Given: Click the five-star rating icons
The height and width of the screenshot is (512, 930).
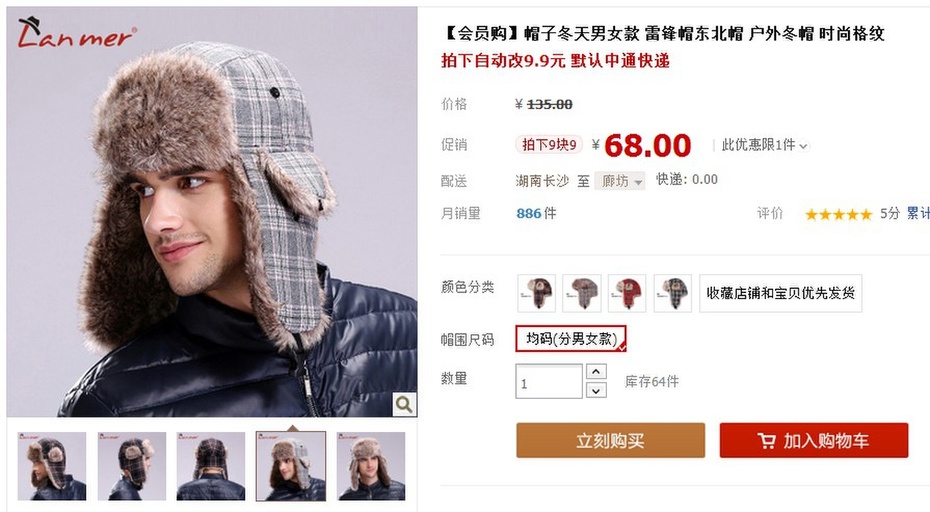Looking at the screenshot, I should click(838, 214).
